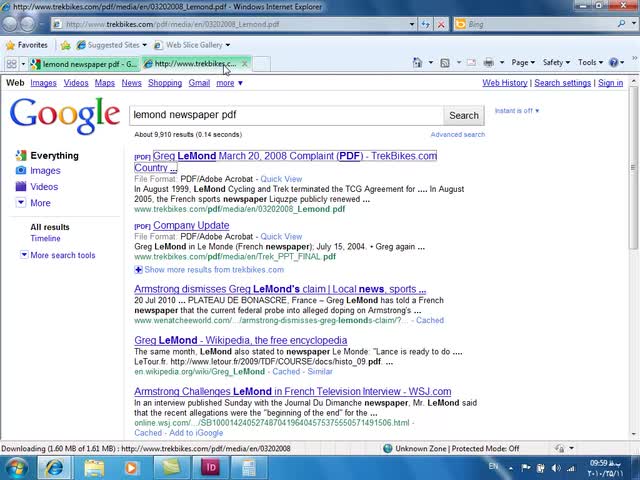640x480 pixels.
Task: Open Armstrong dismisses Greg LeMond's claim result
Action: point(280,289)
